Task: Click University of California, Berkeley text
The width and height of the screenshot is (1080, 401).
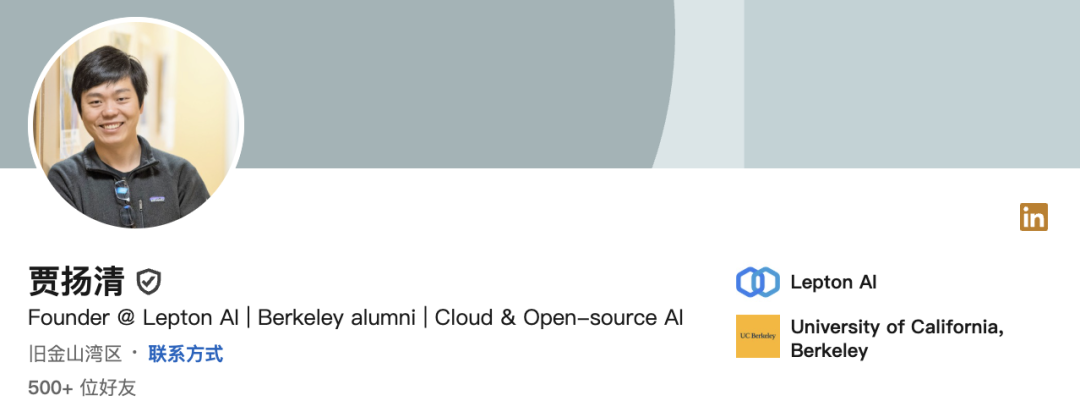Action: [x=896, y=338]
